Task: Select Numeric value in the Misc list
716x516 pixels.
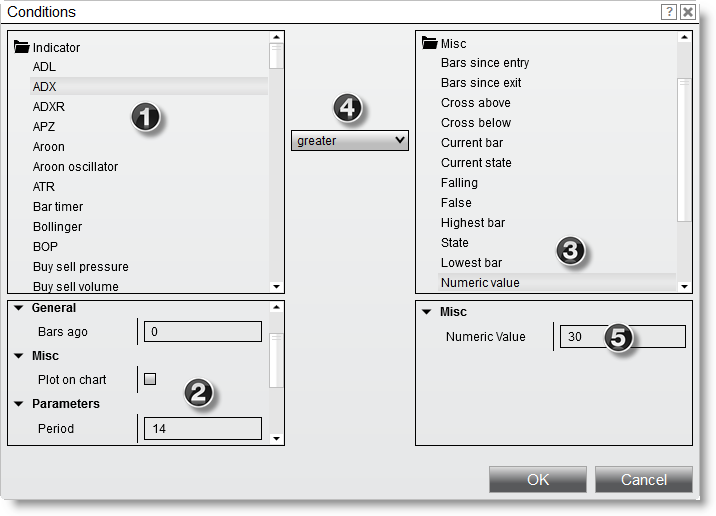Action: tap(480, 283)
